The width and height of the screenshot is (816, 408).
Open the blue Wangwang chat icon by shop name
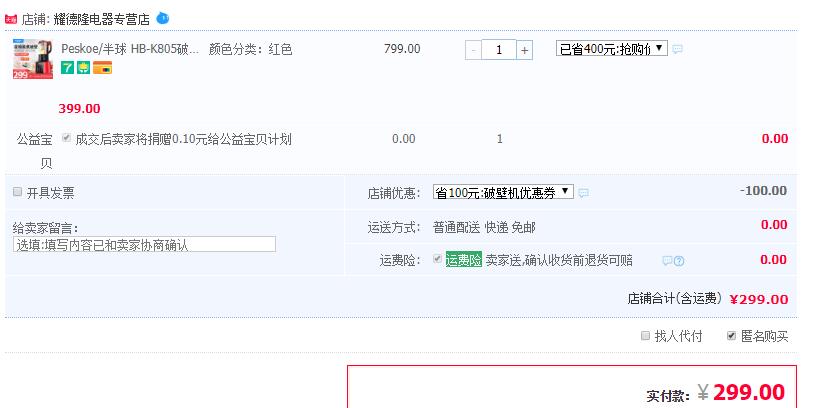[x=163, y=18]
